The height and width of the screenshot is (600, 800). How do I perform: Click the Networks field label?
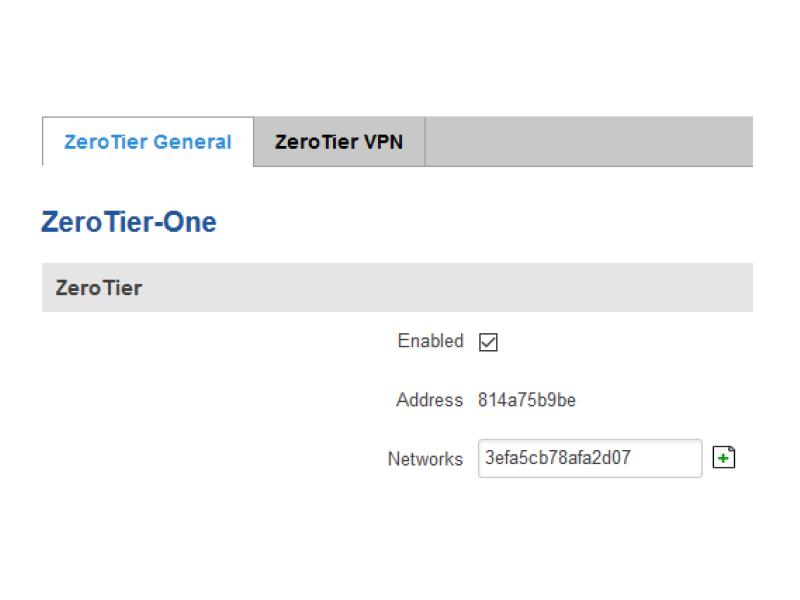(x=426, y=459)
